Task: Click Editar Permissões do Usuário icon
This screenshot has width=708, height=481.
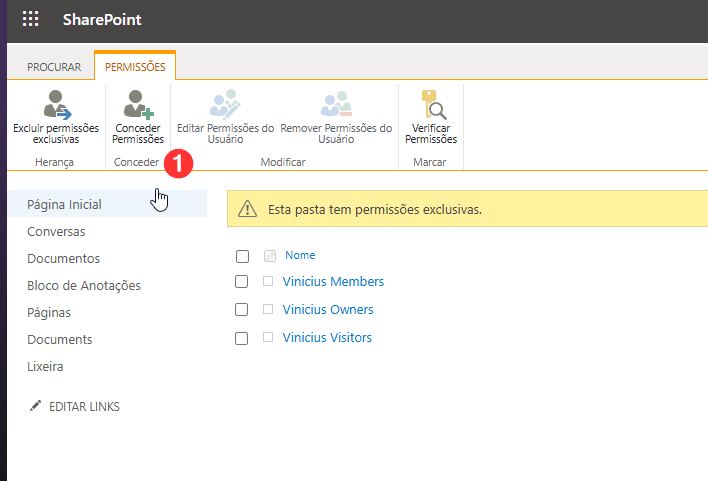Action: pos(225,104)
